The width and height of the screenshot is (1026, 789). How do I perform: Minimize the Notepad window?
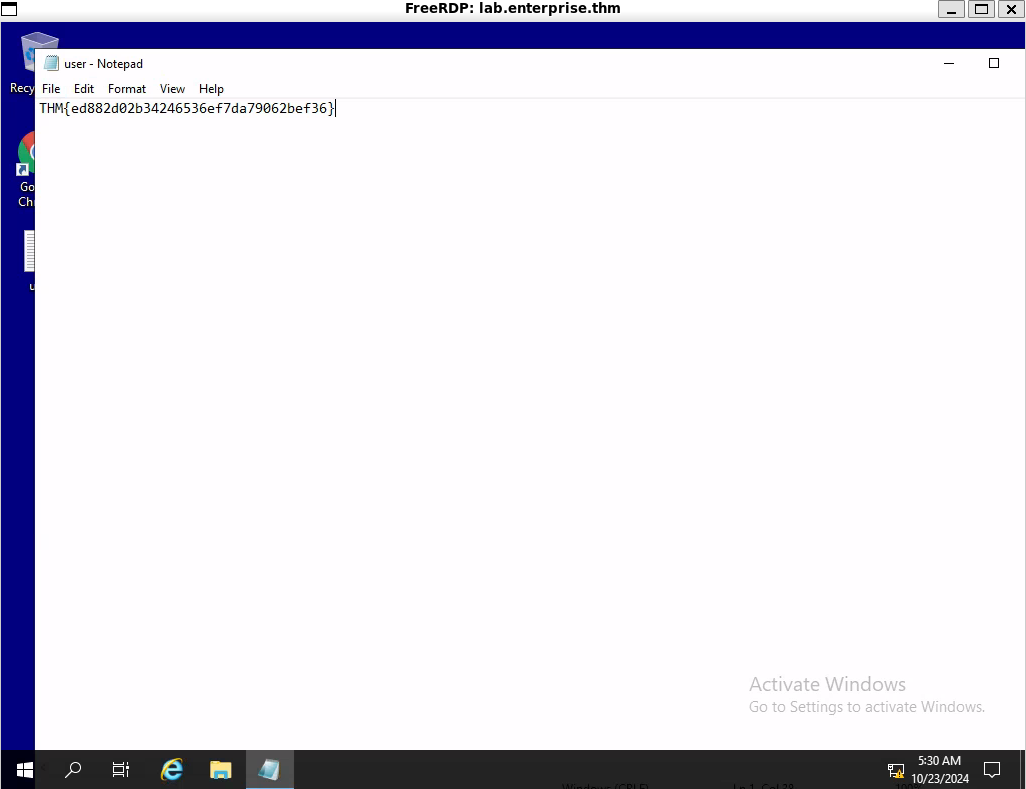tap(949, 63)
